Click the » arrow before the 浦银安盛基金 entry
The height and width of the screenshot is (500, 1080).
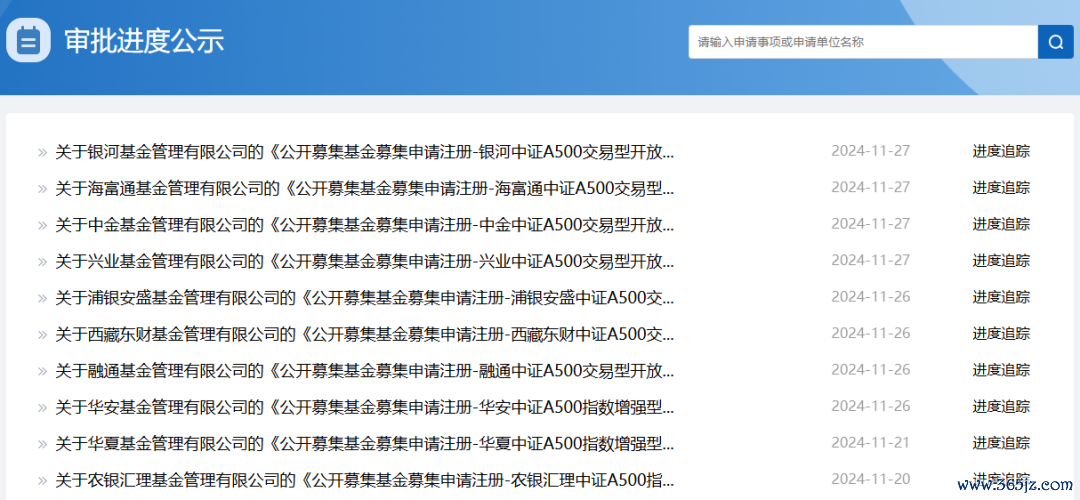point(42,299)
